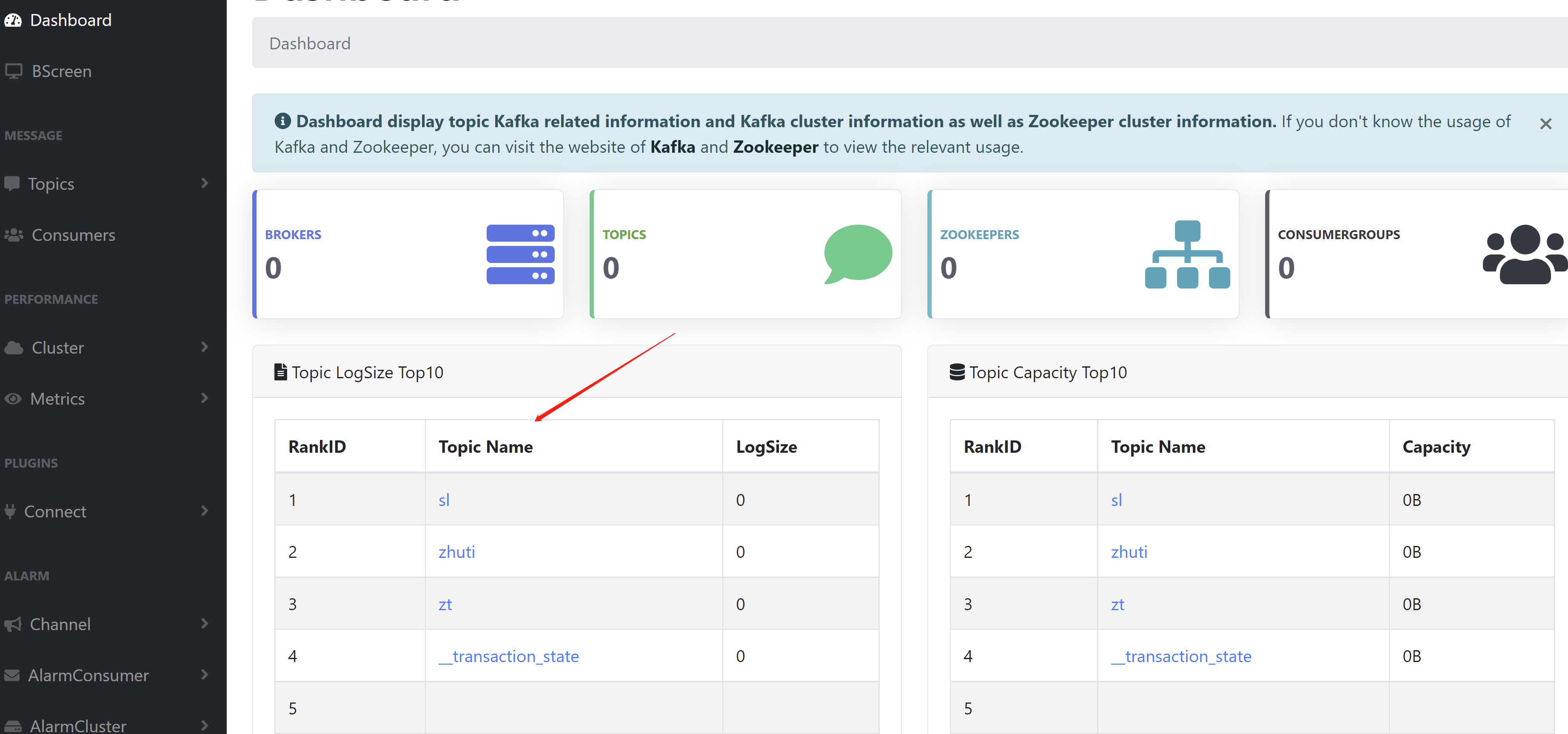The width and height of the screenshot is (1568, 734).
Task: Expand the Cluster menu chevron
Action: click(x=205, y=347)
